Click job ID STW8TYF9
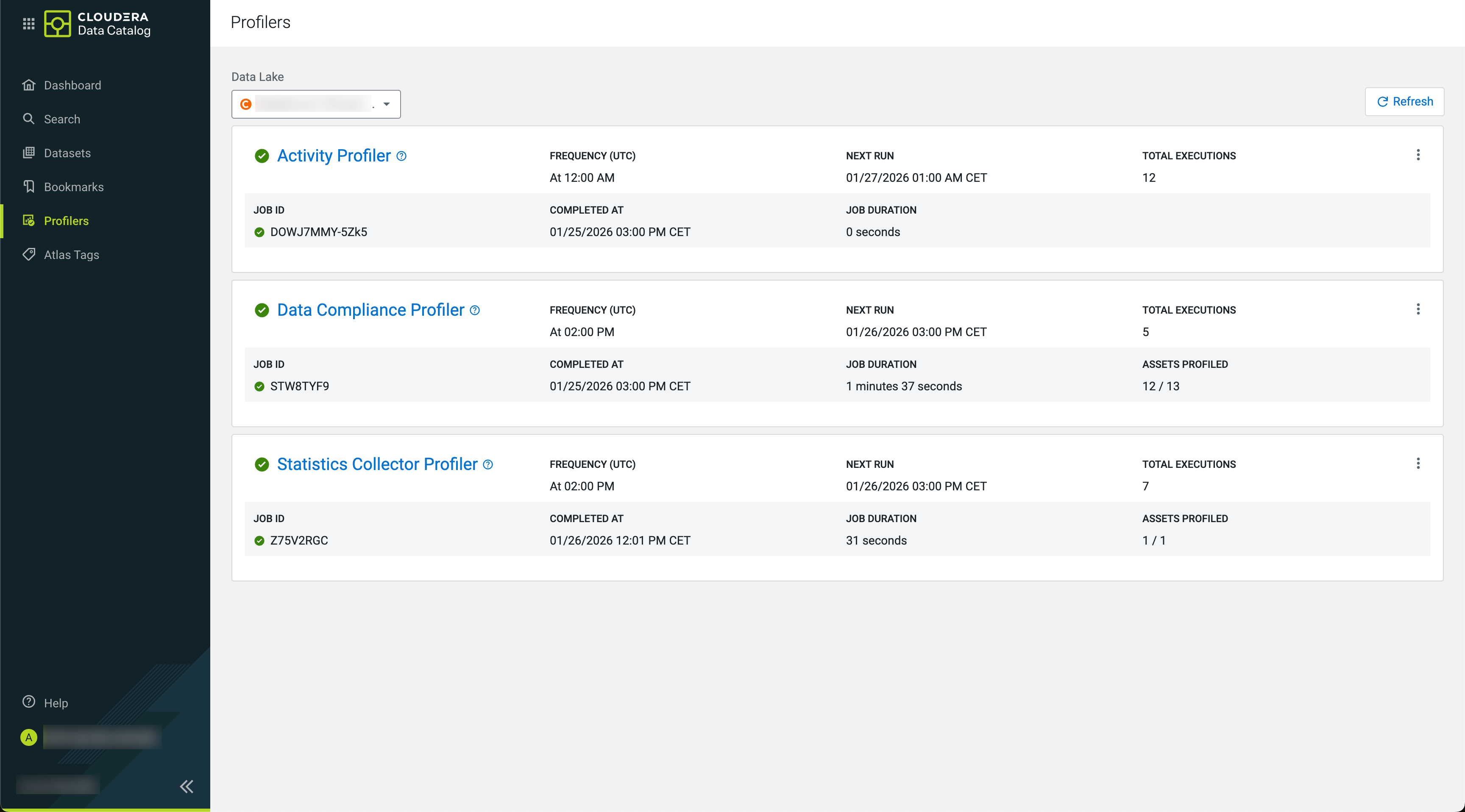 pyautogui.click(x=299, y=386)
